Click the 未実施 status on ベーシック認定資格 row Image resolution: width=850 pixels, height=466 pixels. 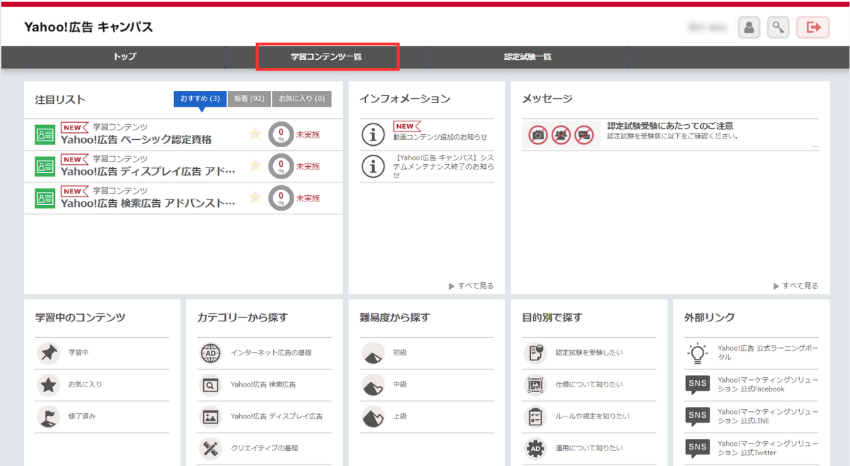(x=308, y=134)
